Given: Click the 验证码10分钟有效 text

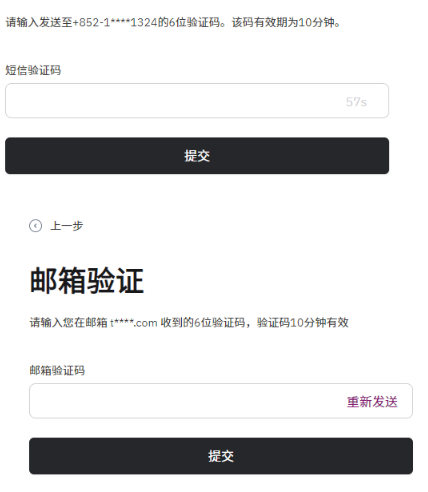Looking at the screenshot, I should pyautogui.click(x=302, y=322).
